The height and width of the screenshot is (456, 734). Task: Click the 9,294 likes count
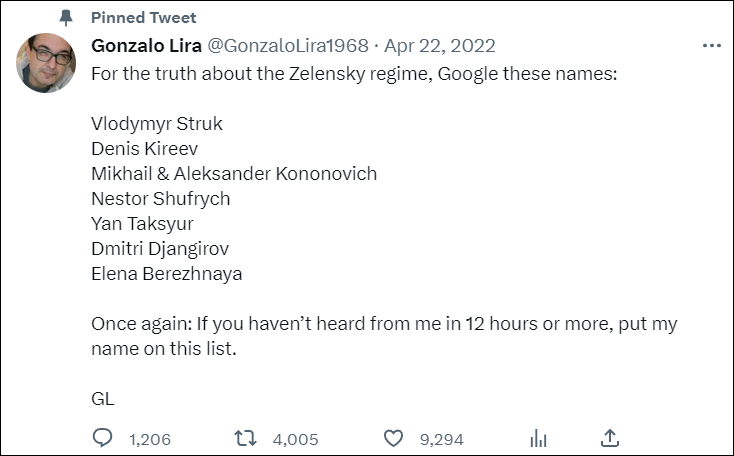pos(441,438)
